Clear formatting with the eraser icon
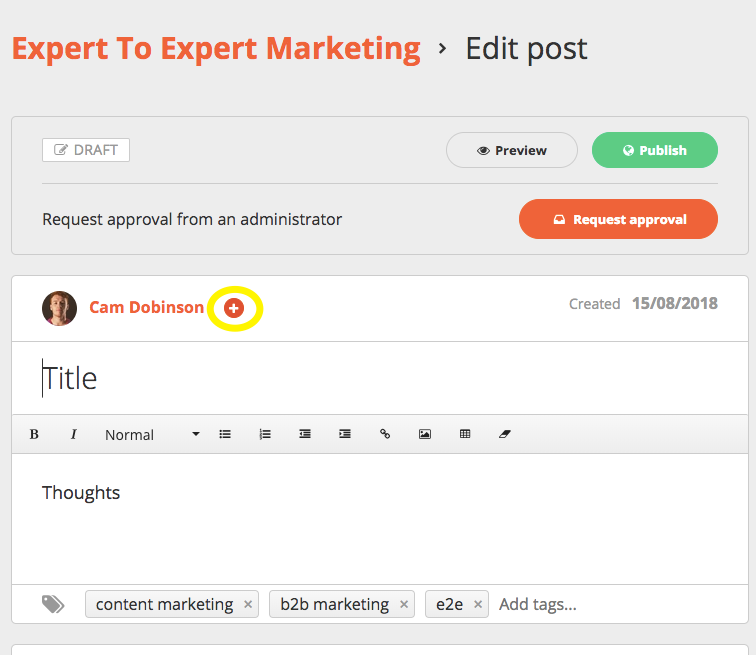 coord(505,434)
